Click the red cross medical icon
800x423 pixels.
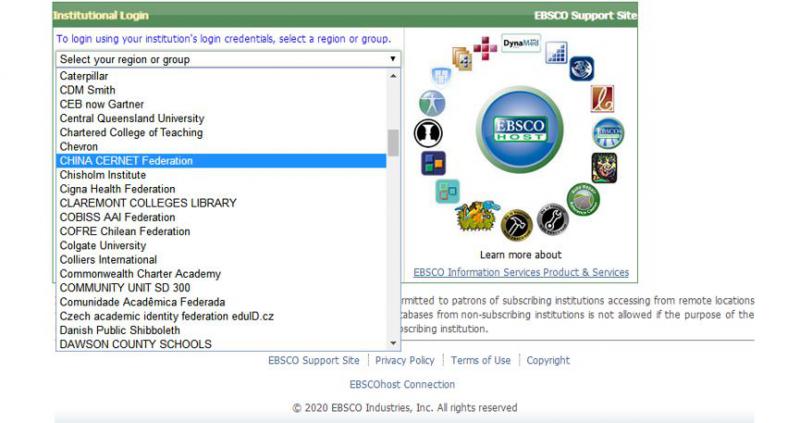point(485,48)
